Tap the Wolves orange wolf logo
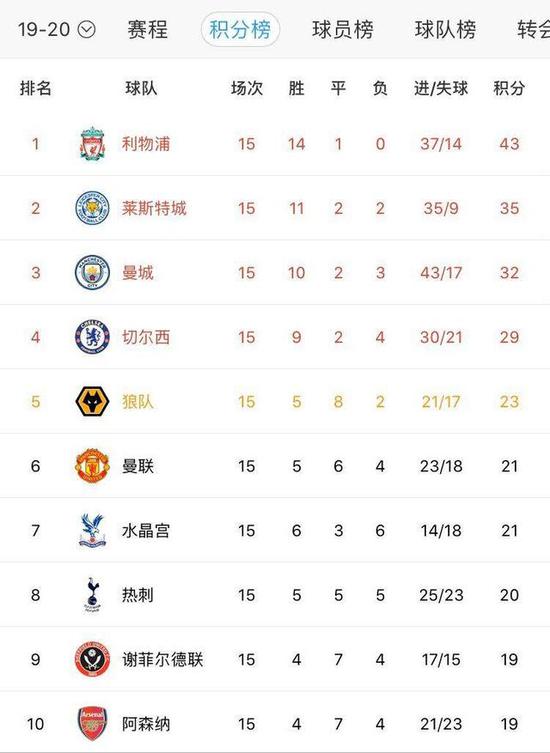550x753 pixels. [92, 401]
